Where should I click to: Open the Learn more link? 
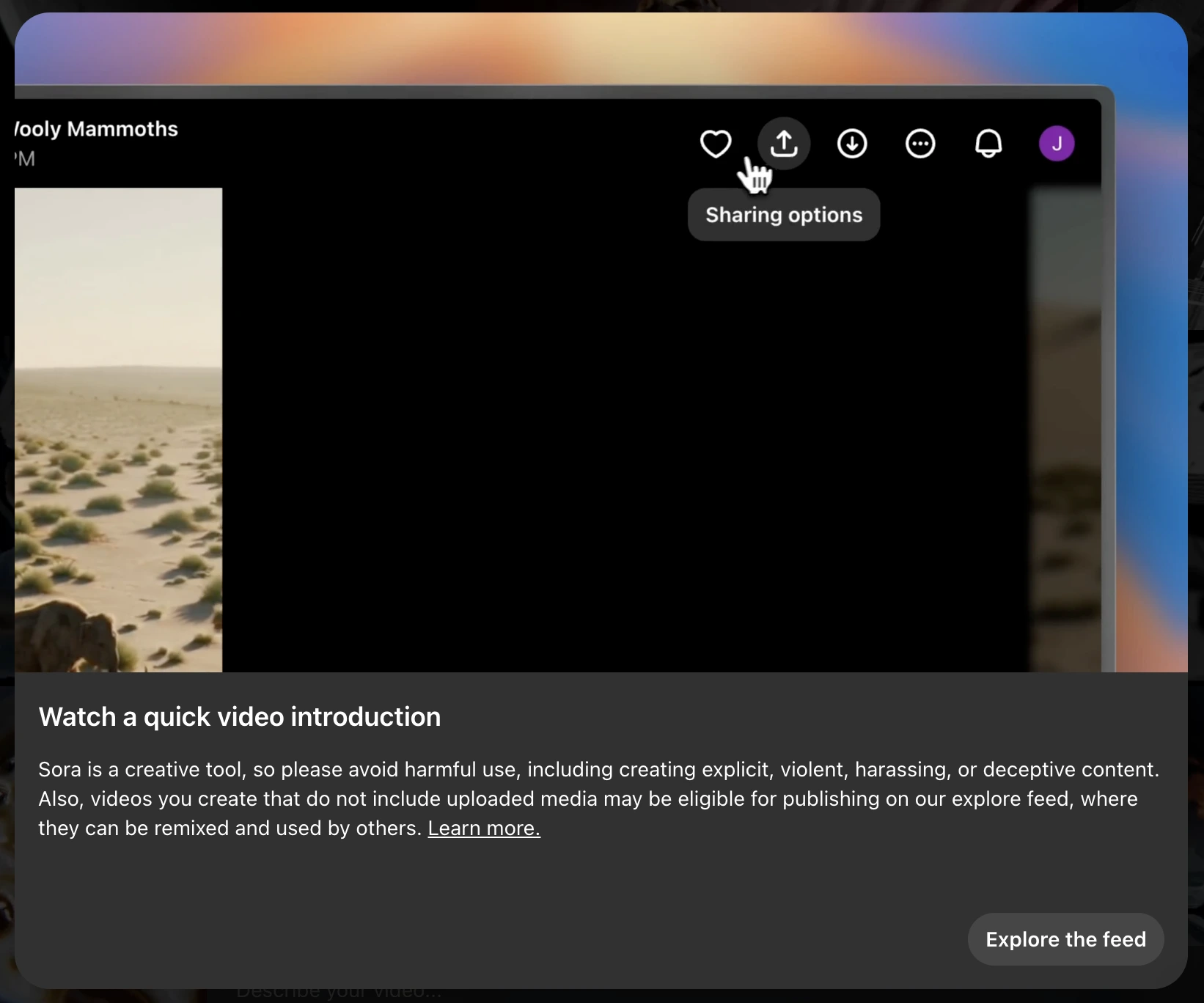click(484, 829)
